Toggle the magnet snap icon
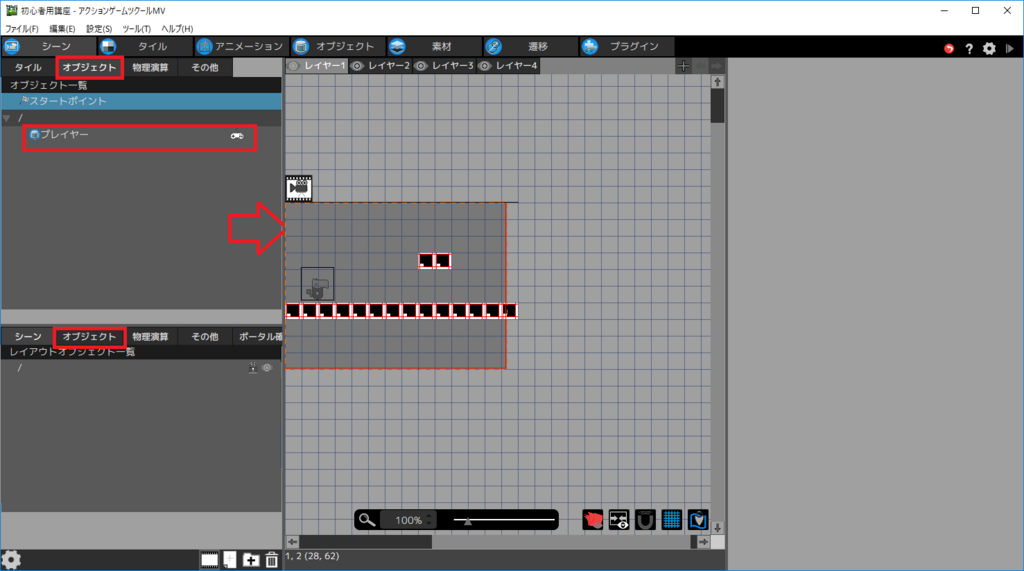Screen dimensions: 1024x571 [x=645, y=520]
